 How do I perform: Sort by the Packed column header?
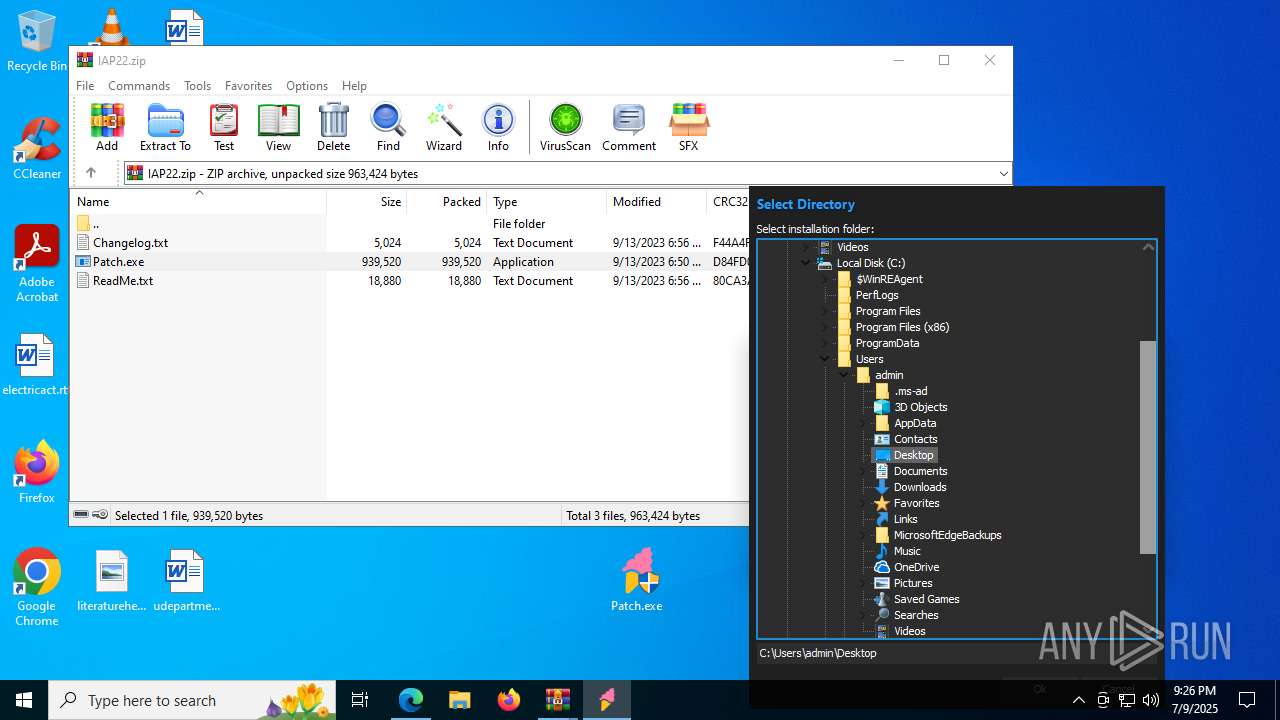click(446, 202)
